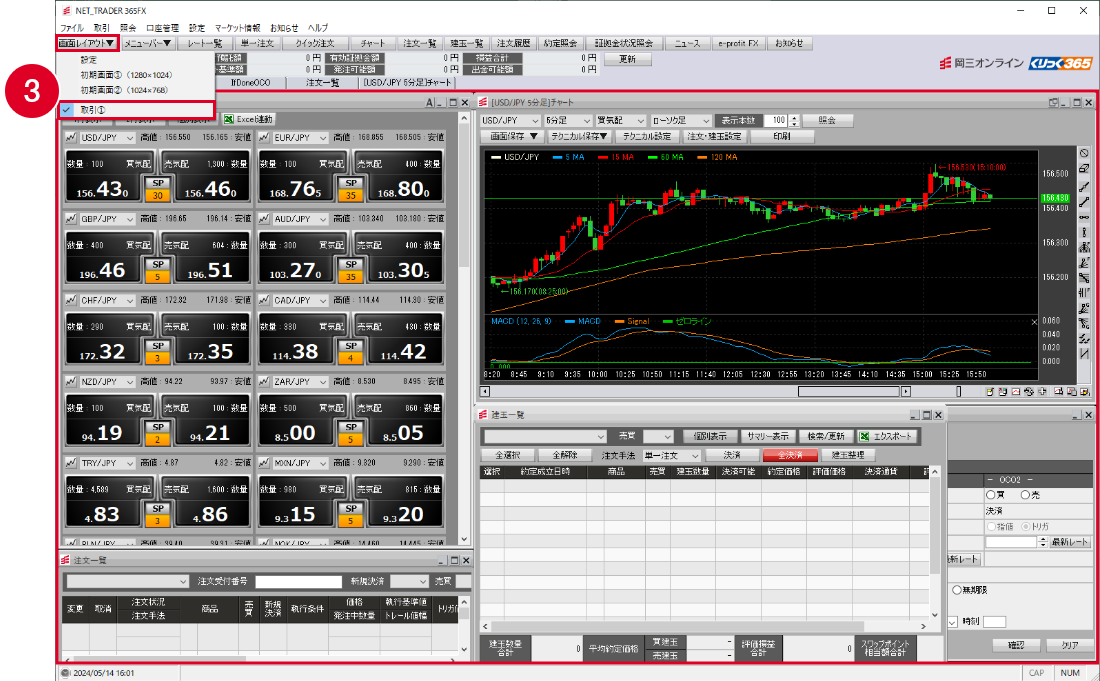Select the vertical cycle lines drawing tool

1084,292
